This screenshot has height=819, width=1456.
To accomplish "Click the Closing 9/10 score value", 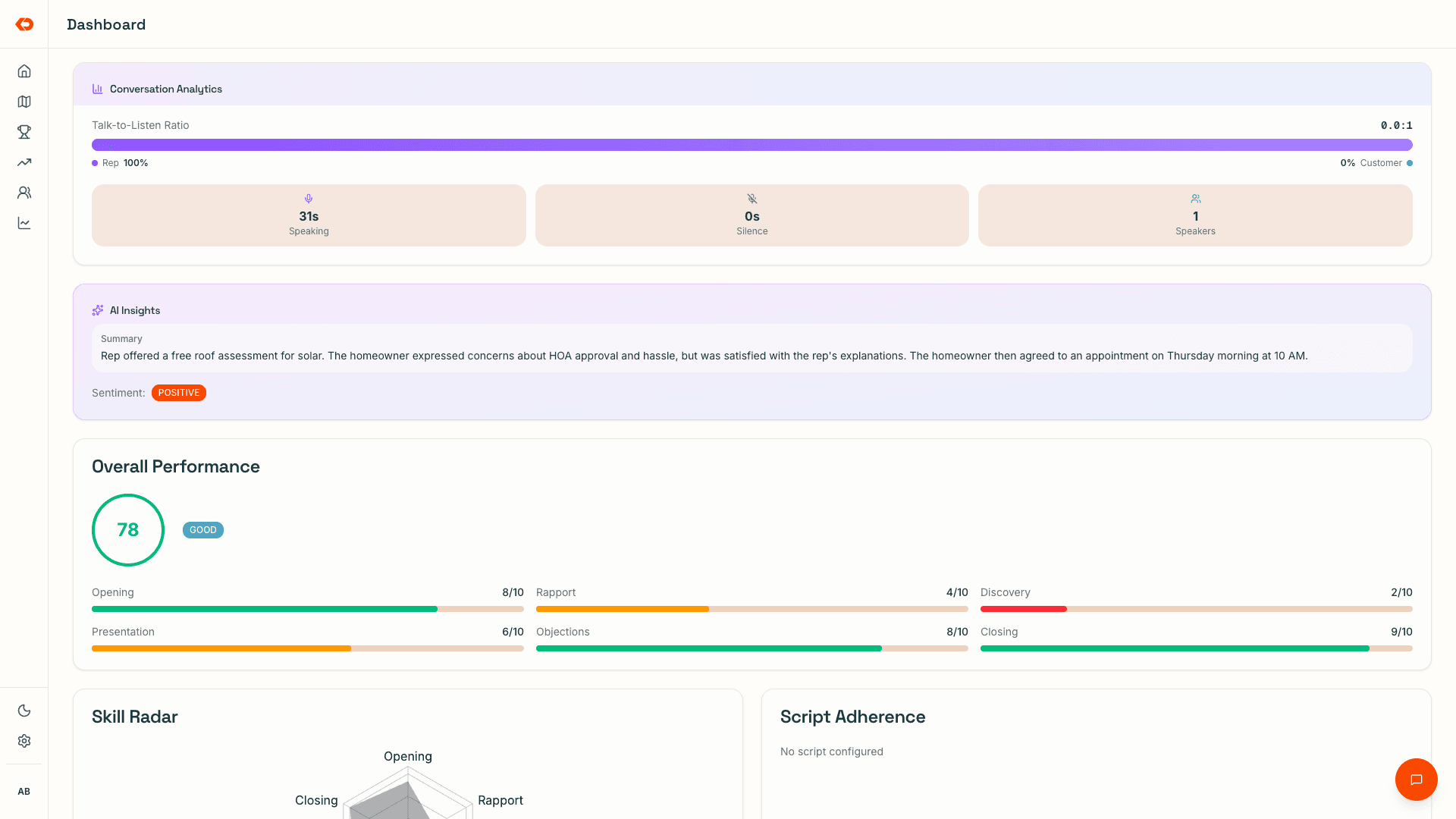I will pyautogui.click(x=1401, y=632).
